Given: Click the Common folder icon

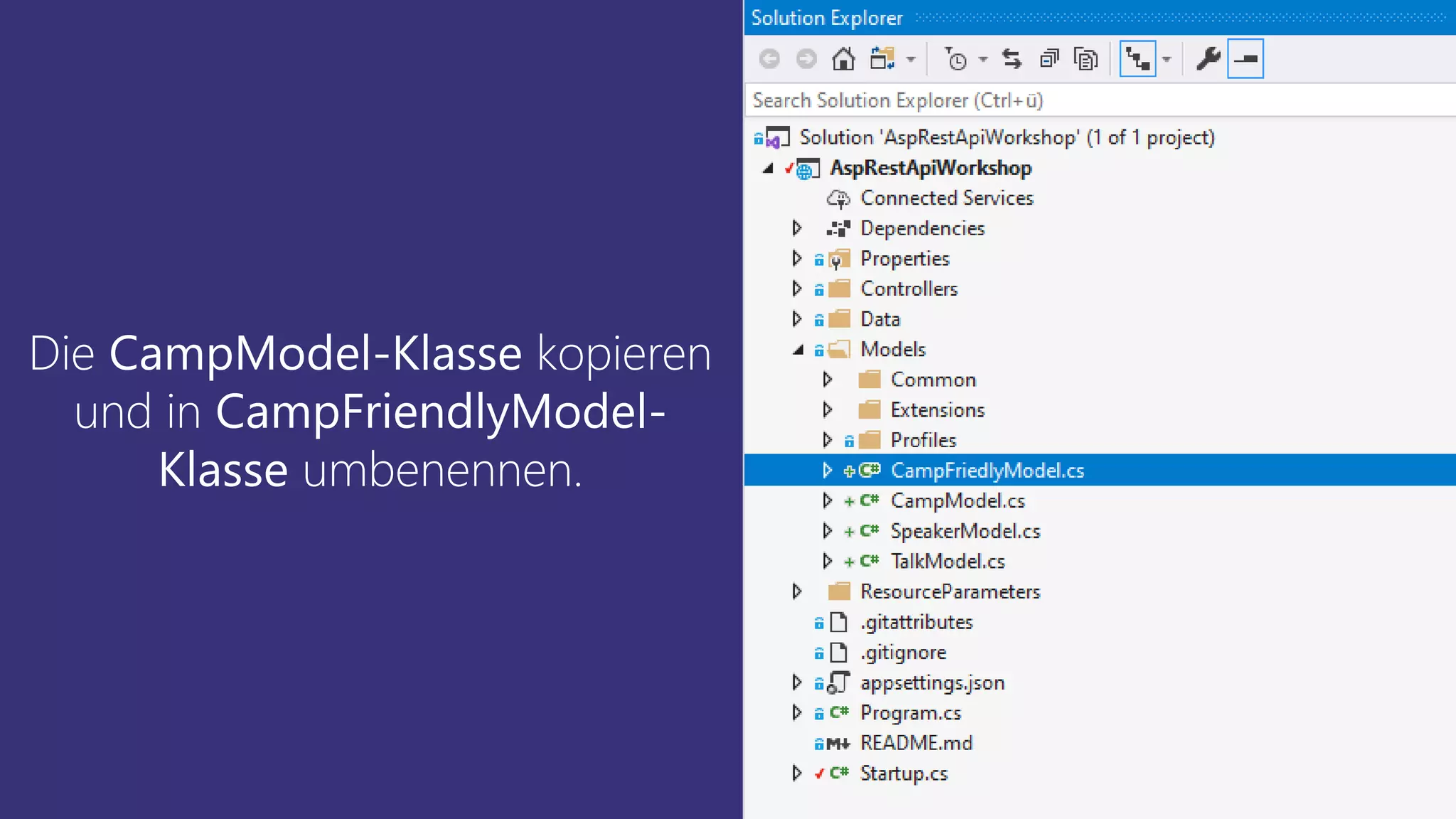Looking at the screenshot, I should pyautogui.click(x=869, y=380).
